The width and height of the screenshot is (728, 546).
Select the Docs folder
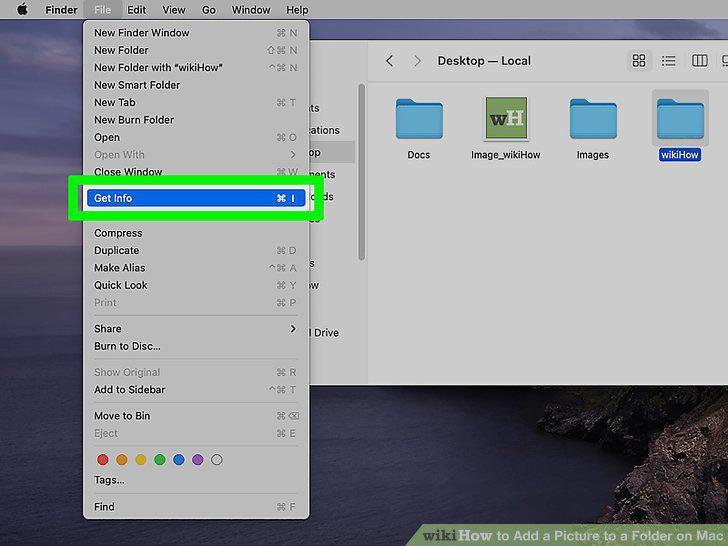419,119
